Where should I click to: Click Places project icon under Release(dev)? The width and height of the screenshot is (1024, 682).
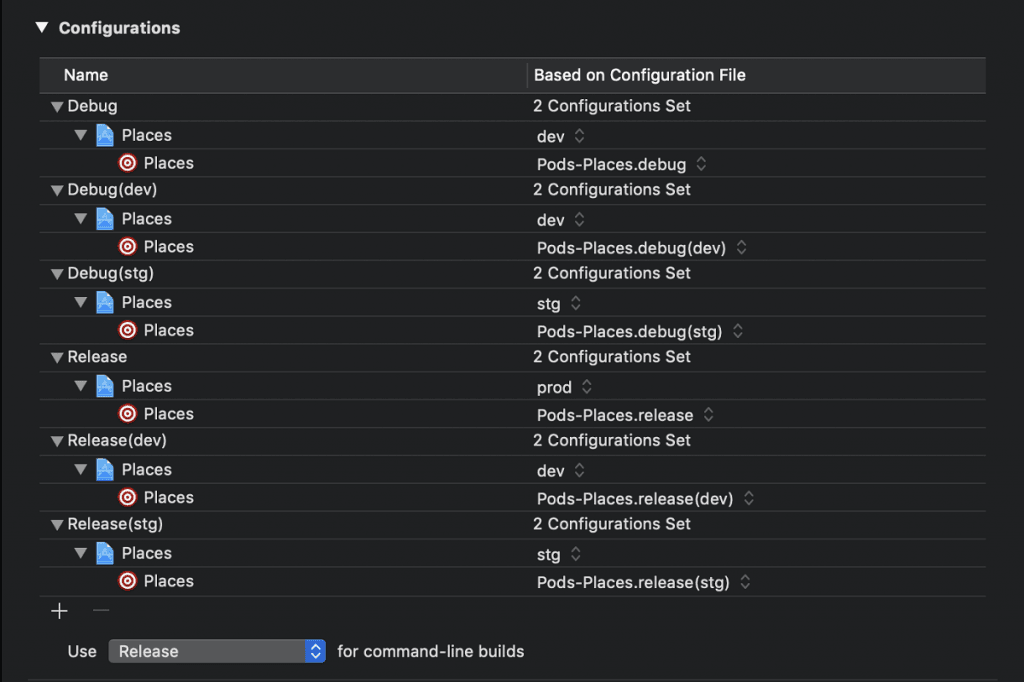coord(104,470)
